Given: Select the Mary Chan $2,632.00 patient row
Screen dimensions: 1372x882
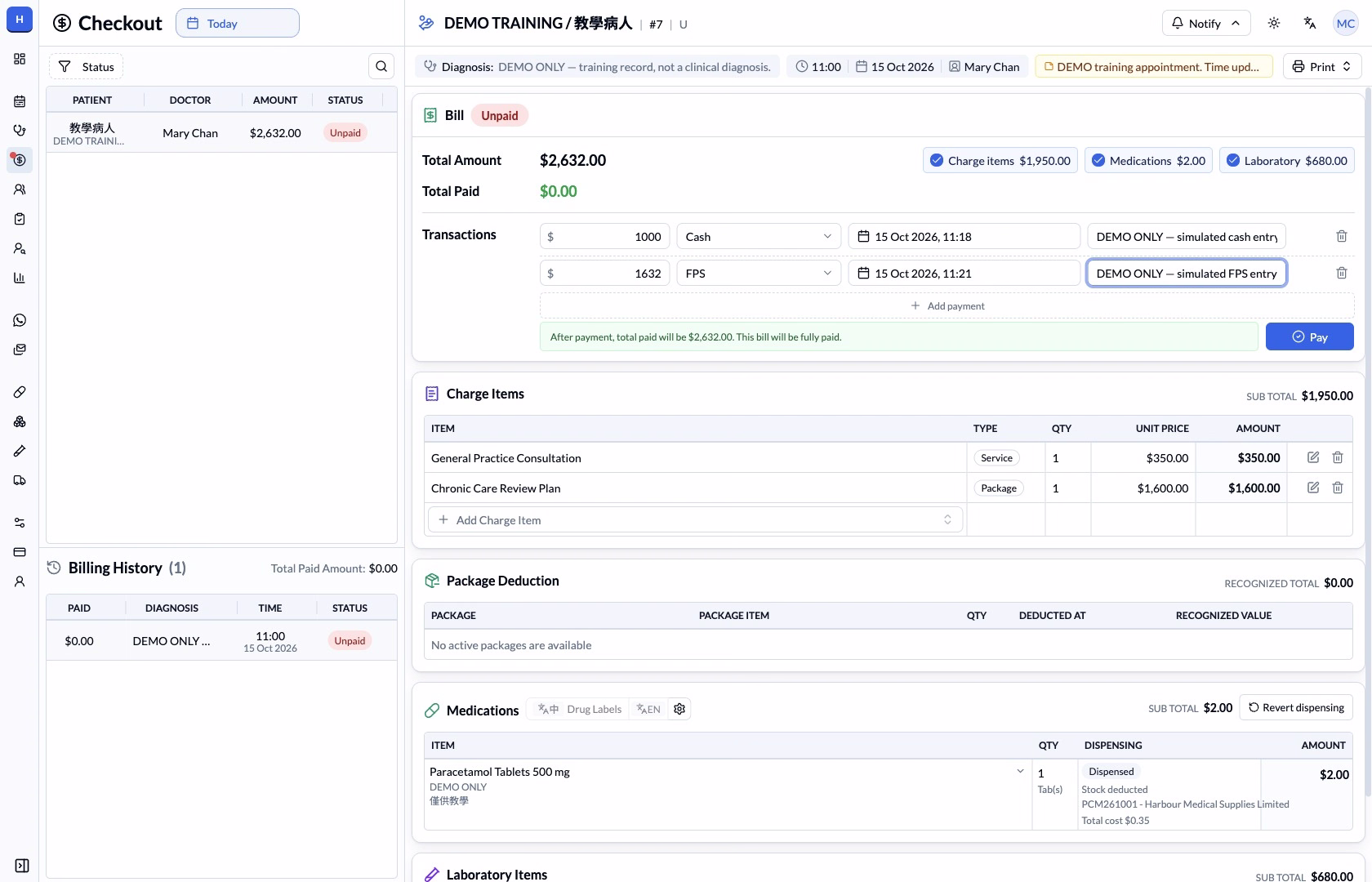Looking at the screenshot, I should [x=221, y=132].
